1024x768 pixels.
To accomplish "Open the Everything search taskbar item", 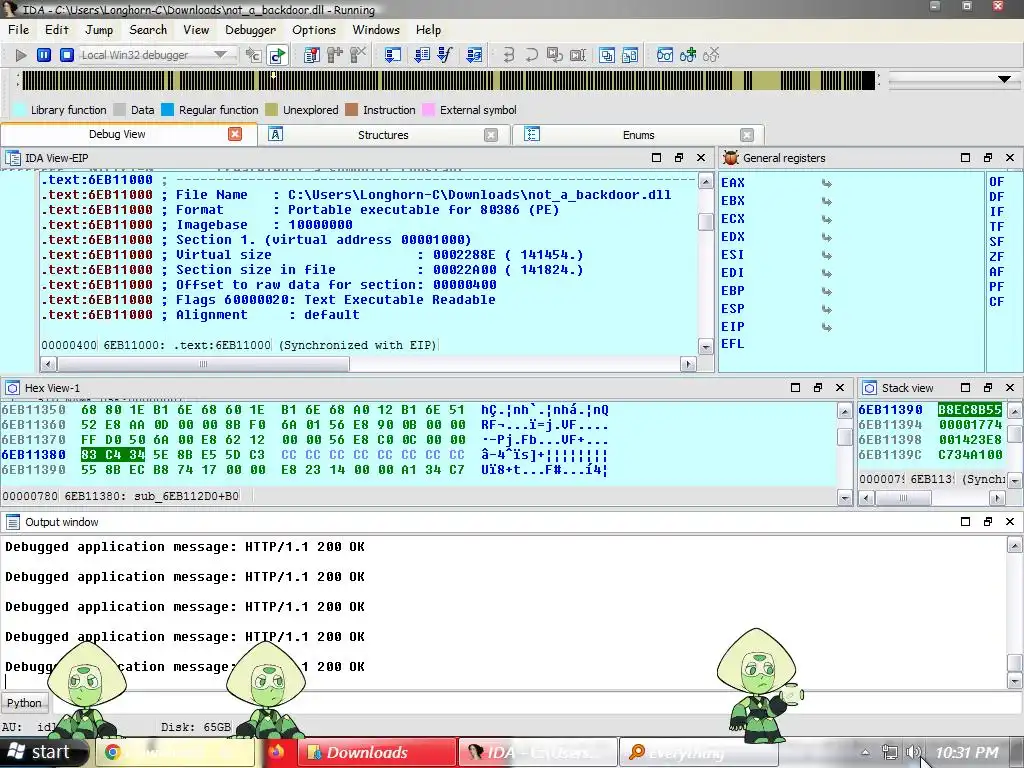I will tap(697, 752).
